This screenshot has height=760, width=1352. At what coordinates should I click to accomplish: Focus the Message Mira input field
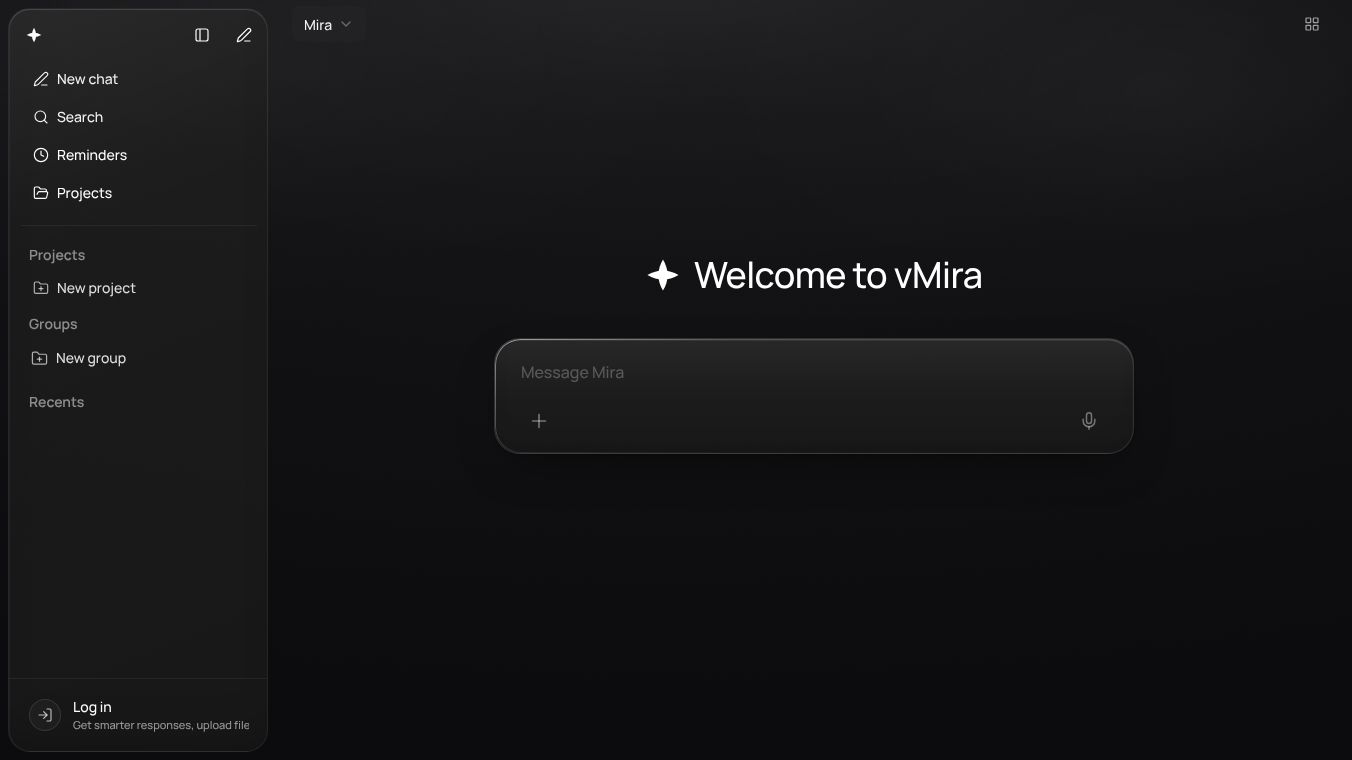pos(814,372)
